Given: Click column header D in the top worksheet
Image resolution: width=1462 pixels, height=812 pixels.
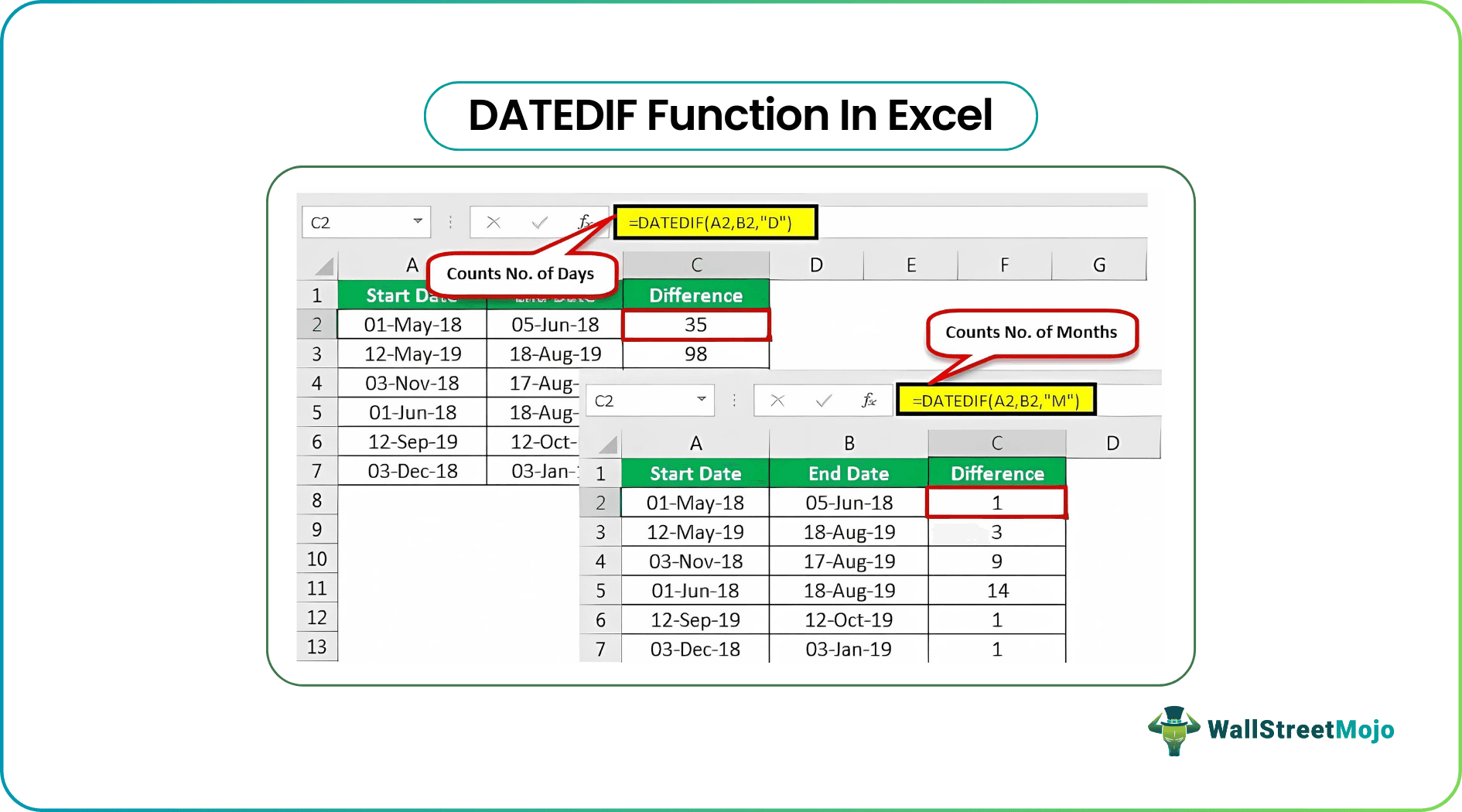Looking at the screenshot, I should click(815, 264).
